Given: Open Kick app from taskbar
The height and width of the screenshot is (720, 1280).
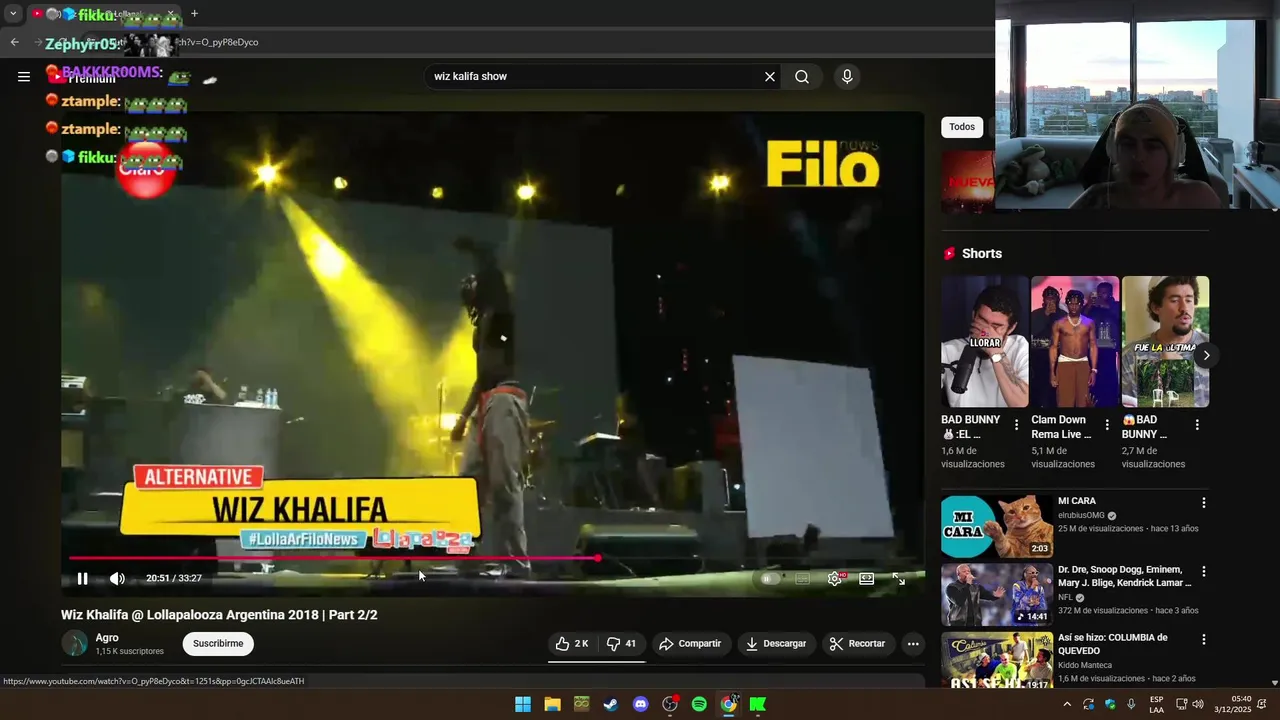Looking at the screenshot, I should pos(758,704).
